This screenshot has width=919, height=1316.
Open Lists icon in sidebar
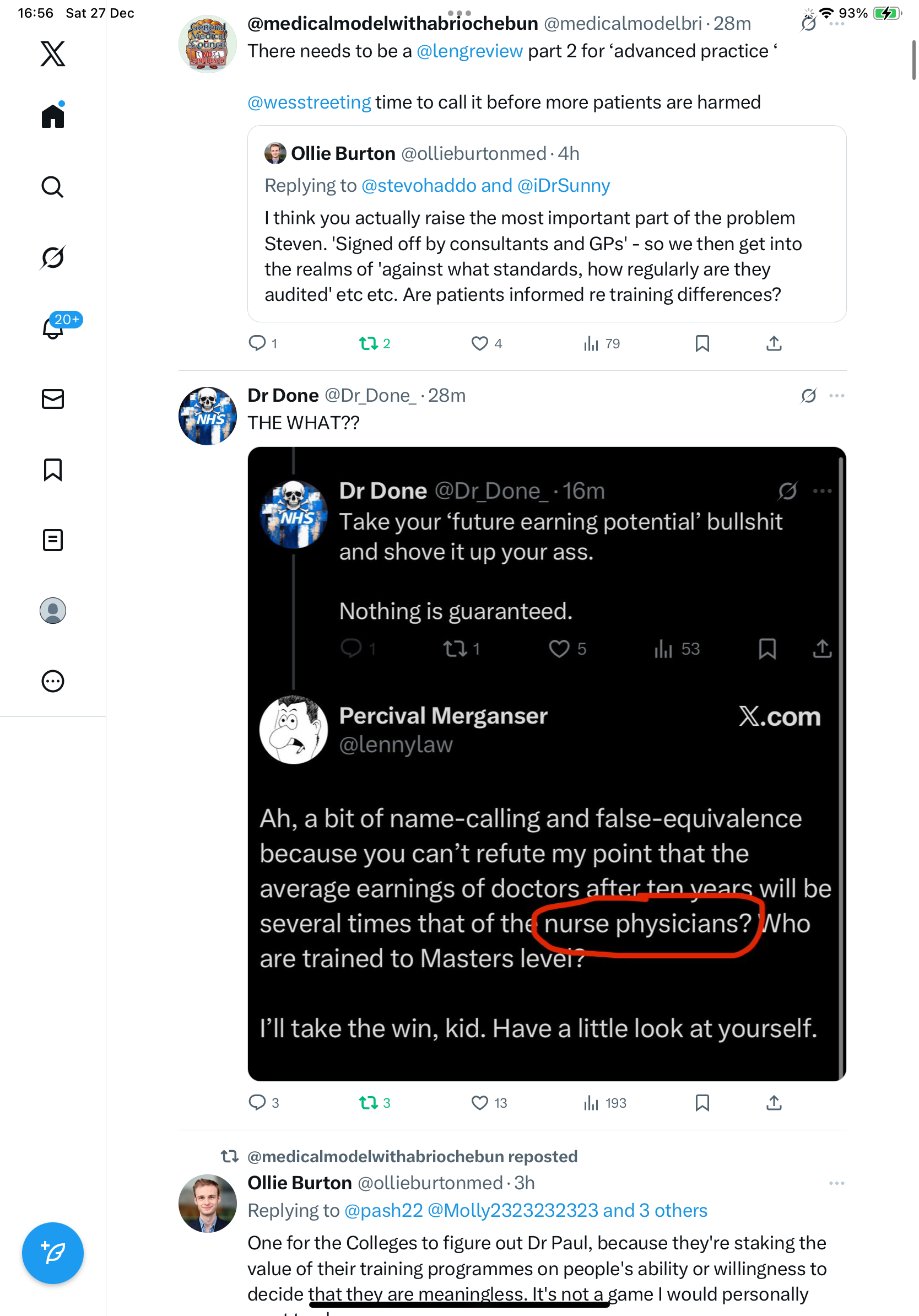point(53,540)
